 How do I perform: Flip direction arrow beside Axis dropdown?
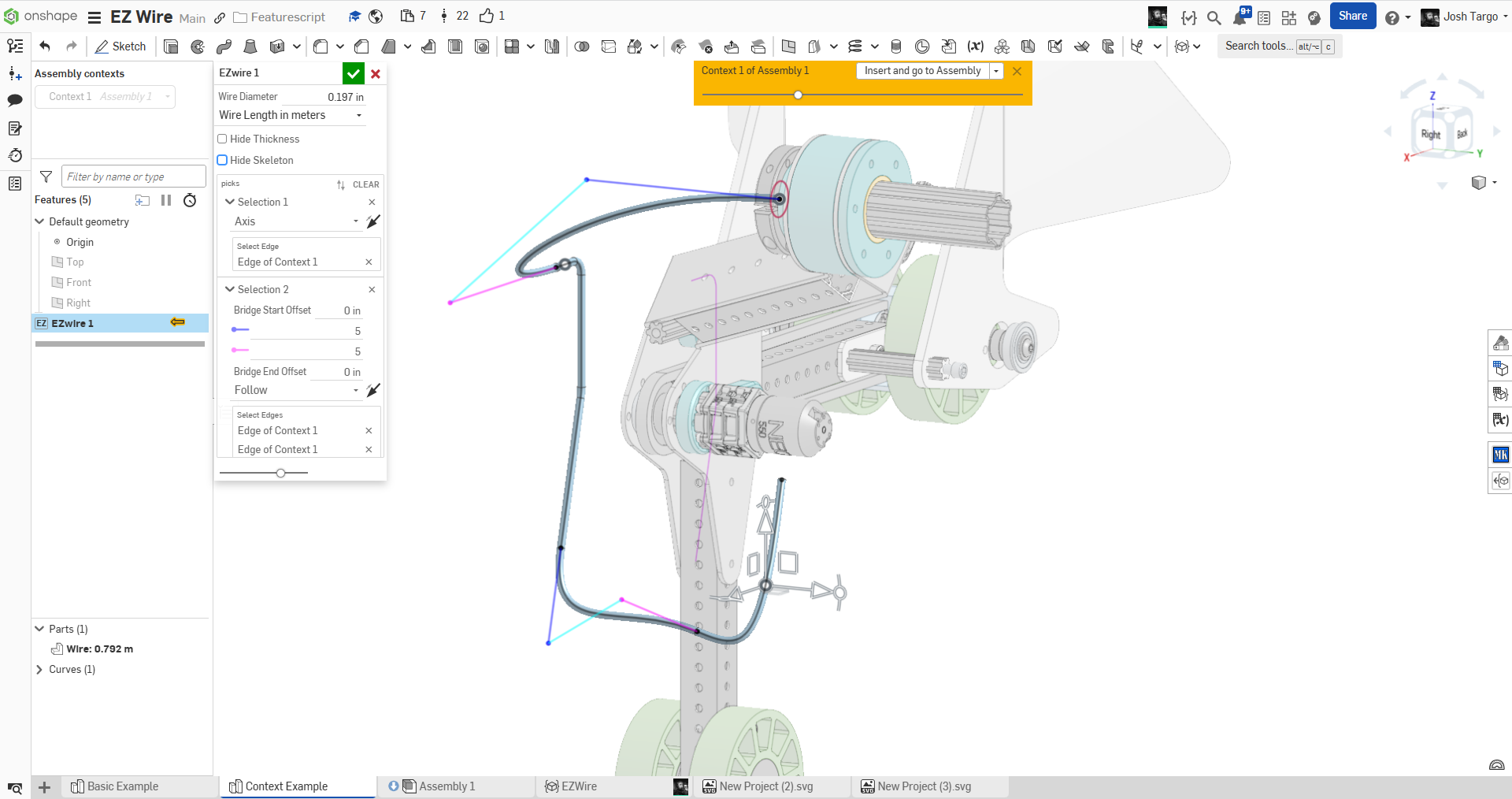point(373,221)
